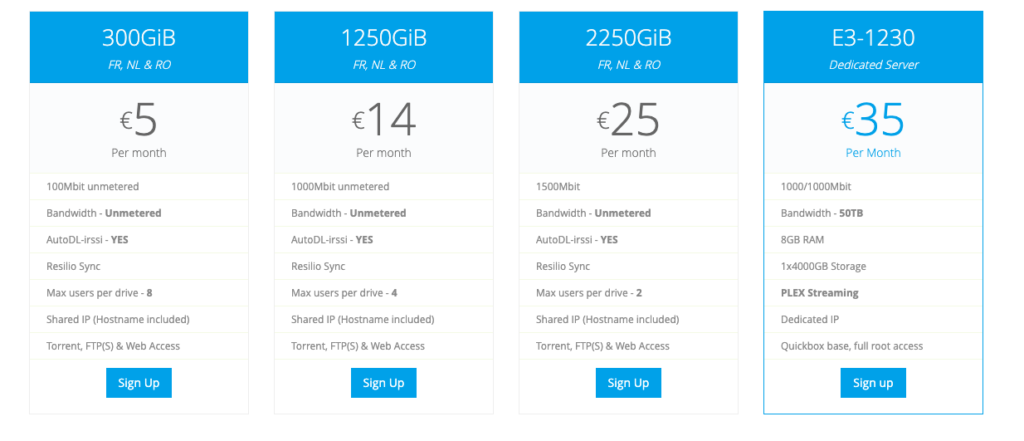Click the 1500Mbit row in the 2250GiB plan

tap(628, 186)
